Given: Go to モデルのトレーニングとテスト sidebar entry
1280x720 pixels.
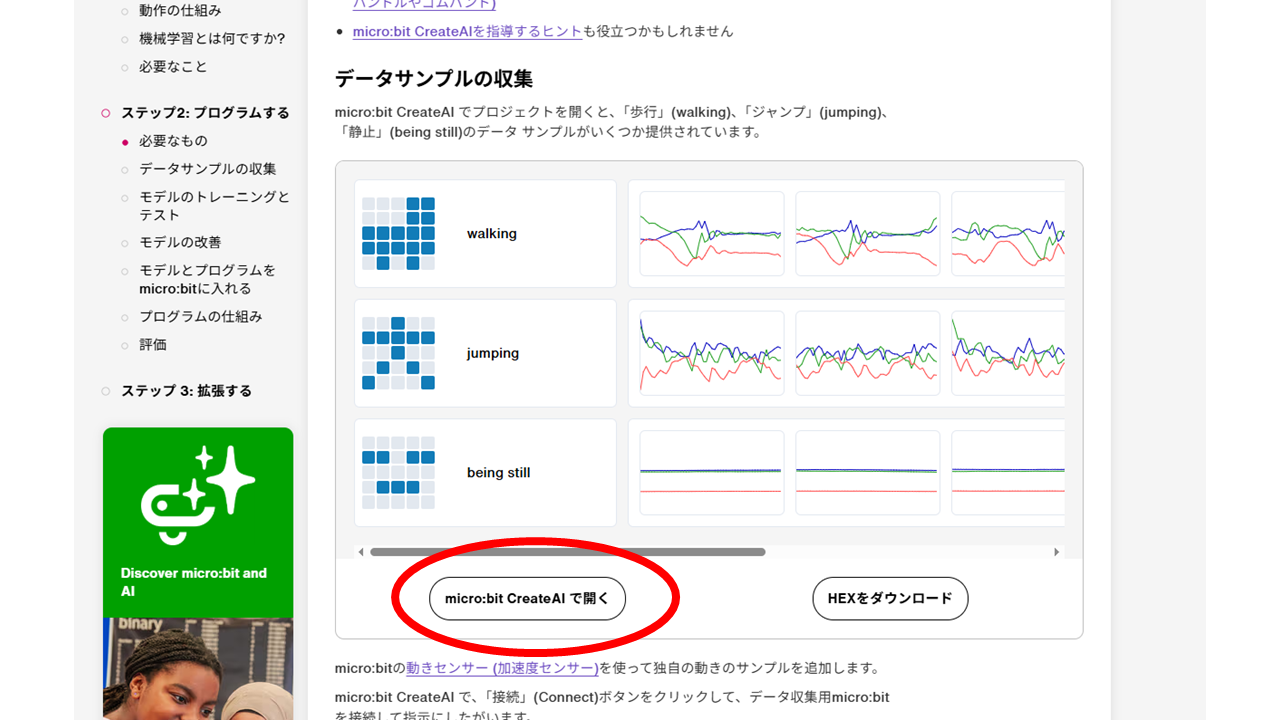Looking at the screenshot, I should (214, 206).
